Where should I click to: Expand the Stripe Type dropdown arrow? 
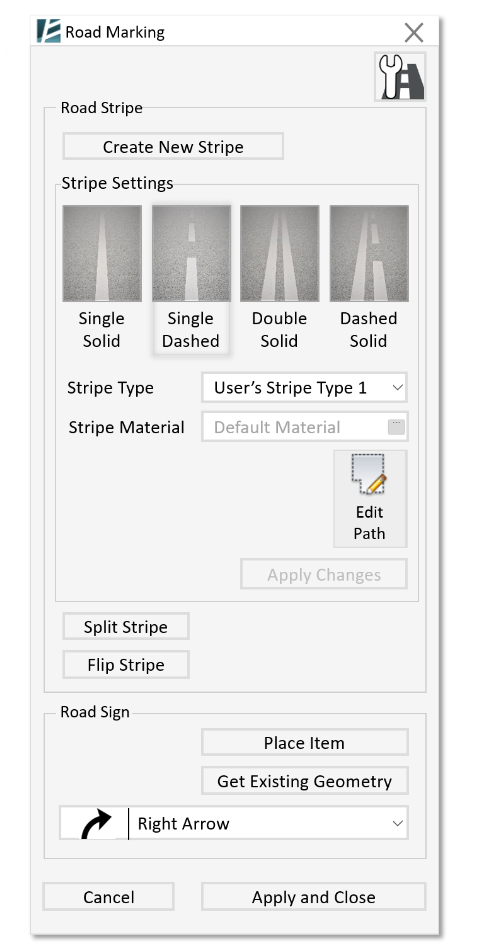(x=397, y=388)
